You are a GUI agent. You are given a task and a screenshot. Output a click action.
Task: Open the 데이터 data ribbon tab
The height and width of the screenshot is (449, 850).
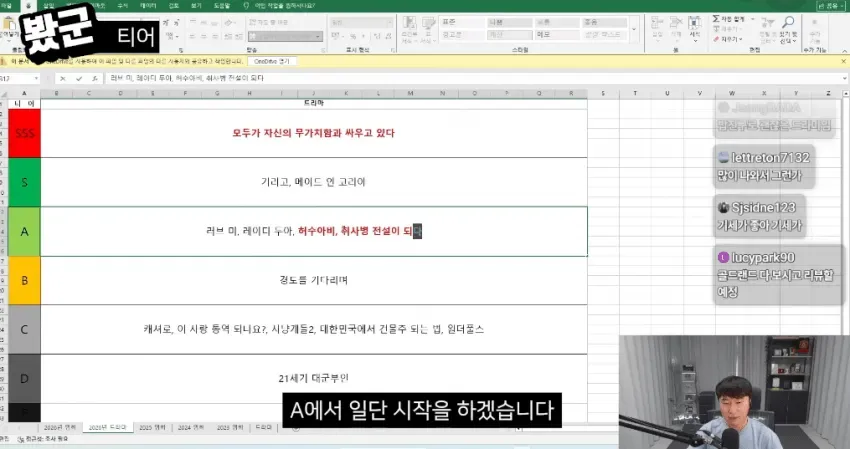[148, 6]
